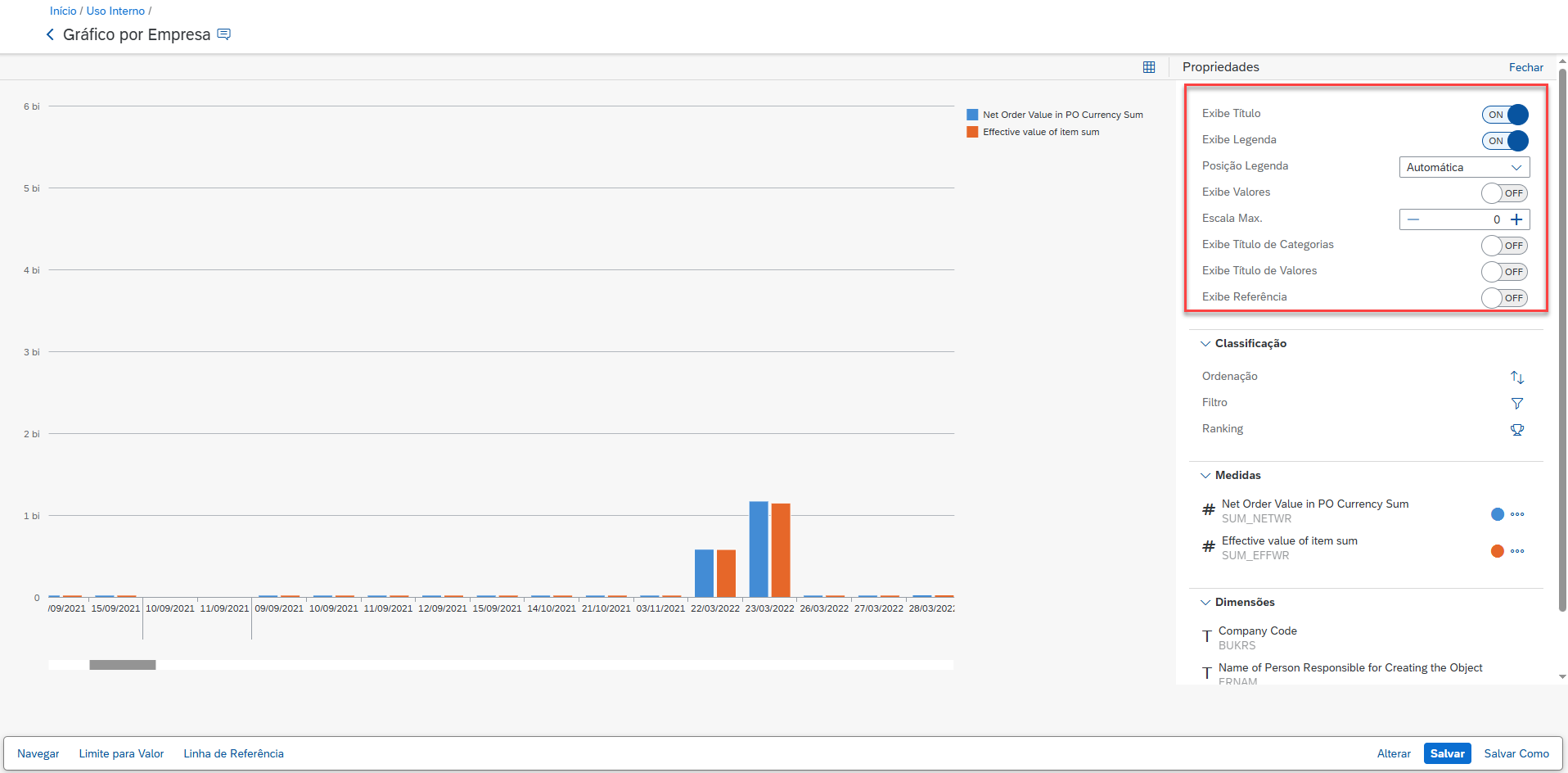
Task: Open the Ranking trophy icon
Action: [1516, 429]
